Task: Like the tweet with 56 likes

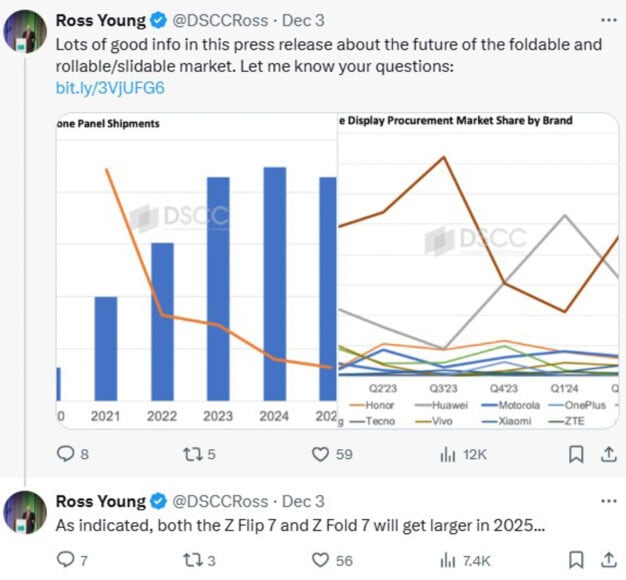Action: pyautogui.click(x=332, y=560)
